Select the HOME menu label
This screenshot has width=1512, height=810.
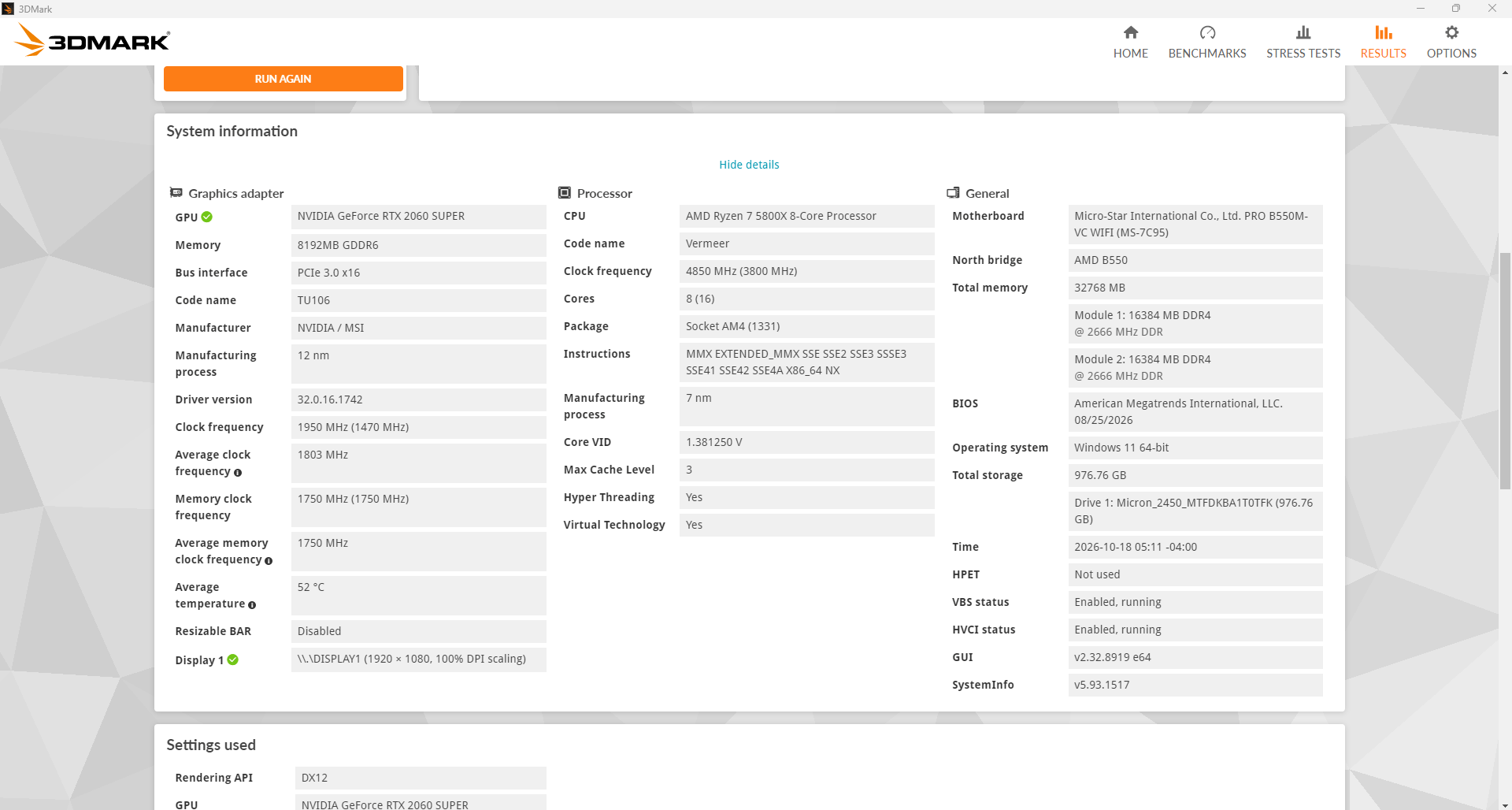1131,54
